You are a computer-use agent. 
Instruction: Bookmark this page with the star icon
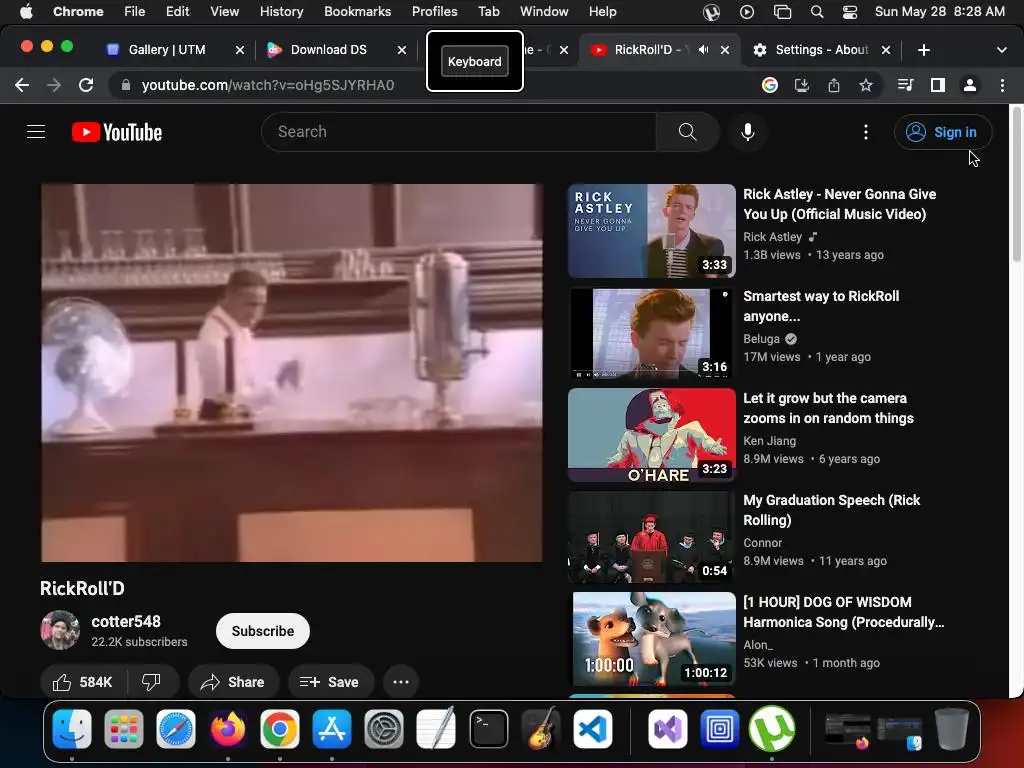pyautogui.click(x=866, y=85)
